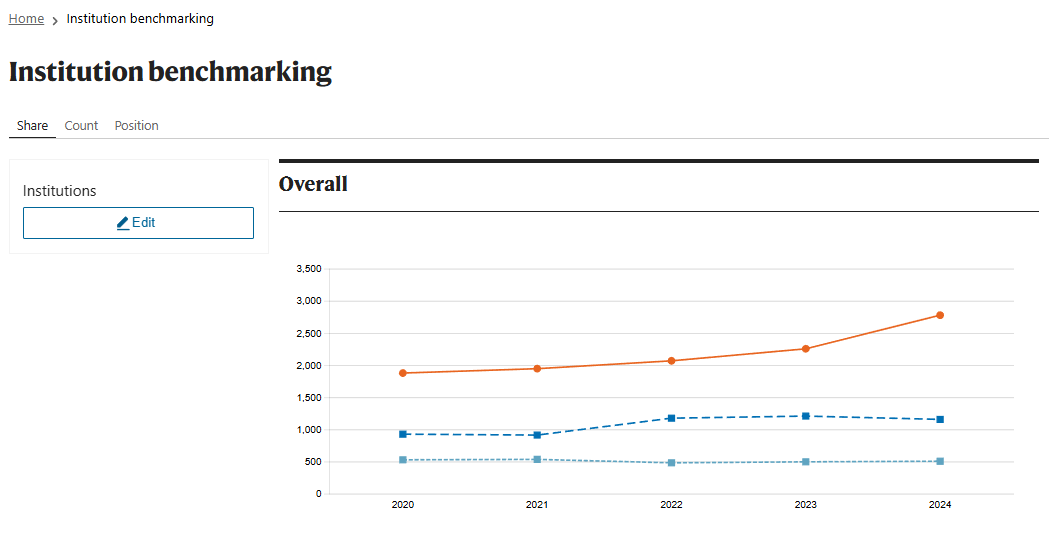Click the 'Institution benchmarking' breadcrumb text
1057x538 pixels.
tap(140, 19)
